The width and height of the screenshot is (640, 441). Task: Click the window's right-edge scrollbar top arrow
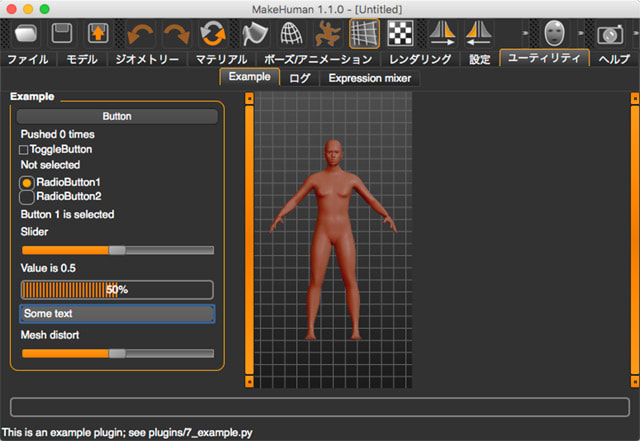coord(635,98)
